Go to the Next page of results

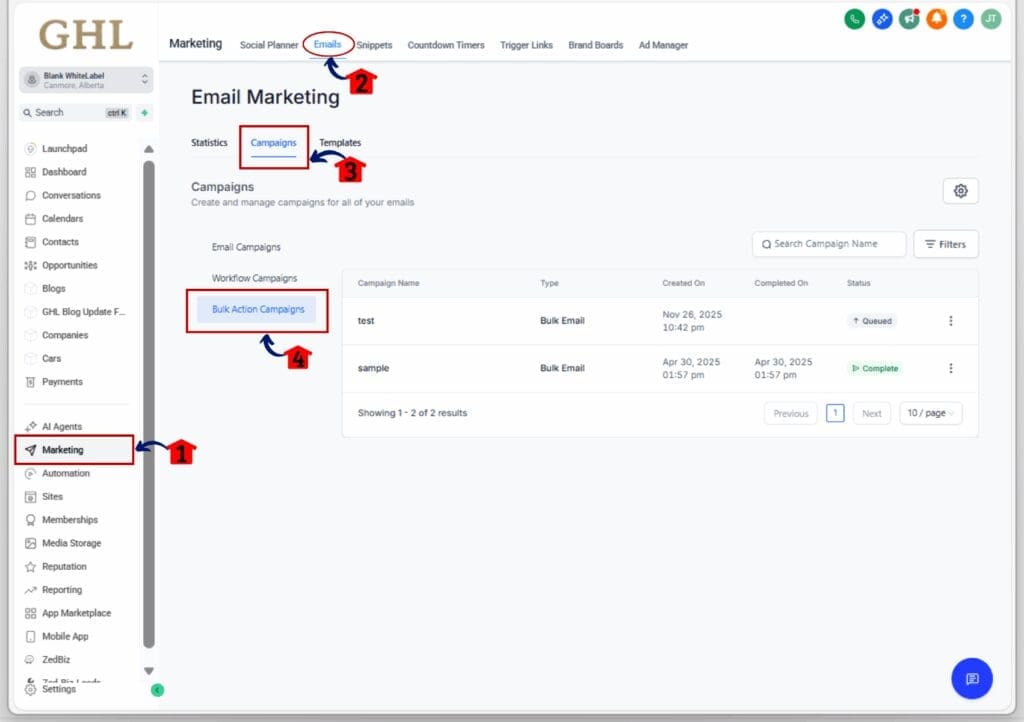click(870, 412)
